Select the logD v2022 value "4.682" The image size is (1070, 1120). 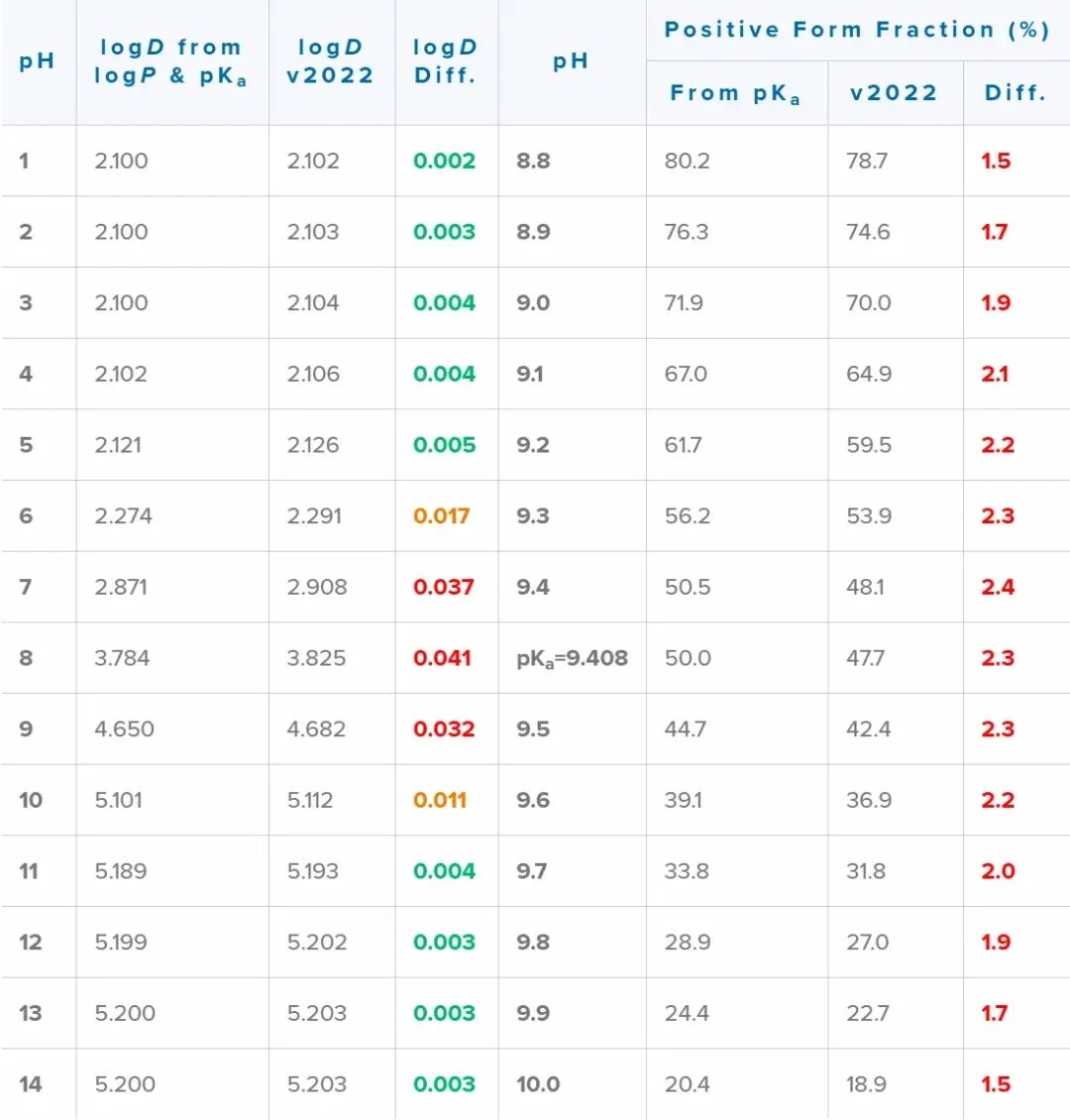(316, 729)
